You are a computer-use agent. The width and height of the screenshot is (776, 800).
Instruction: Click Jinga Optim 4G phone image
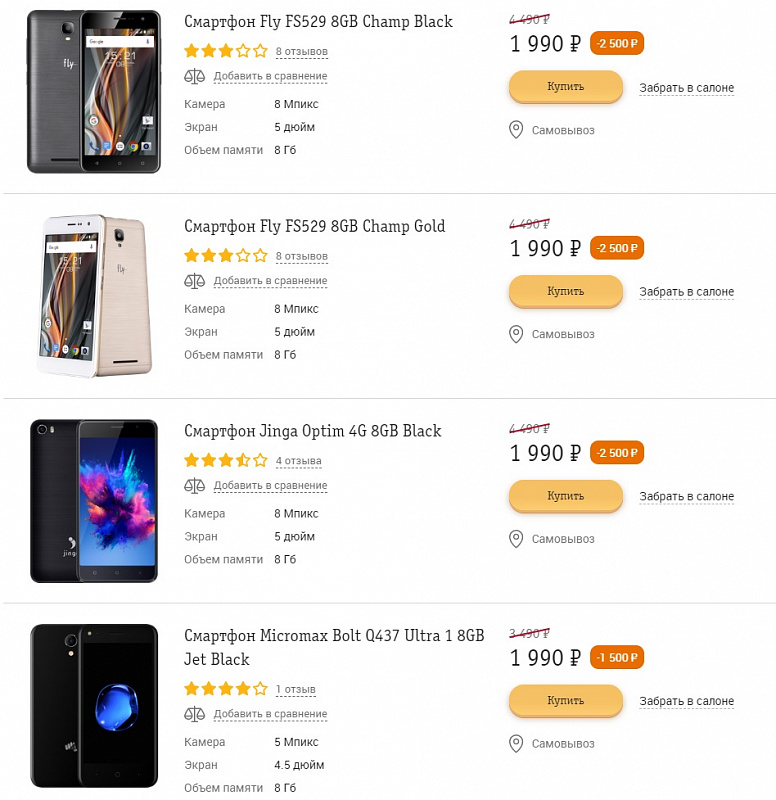tap(93, 501)
